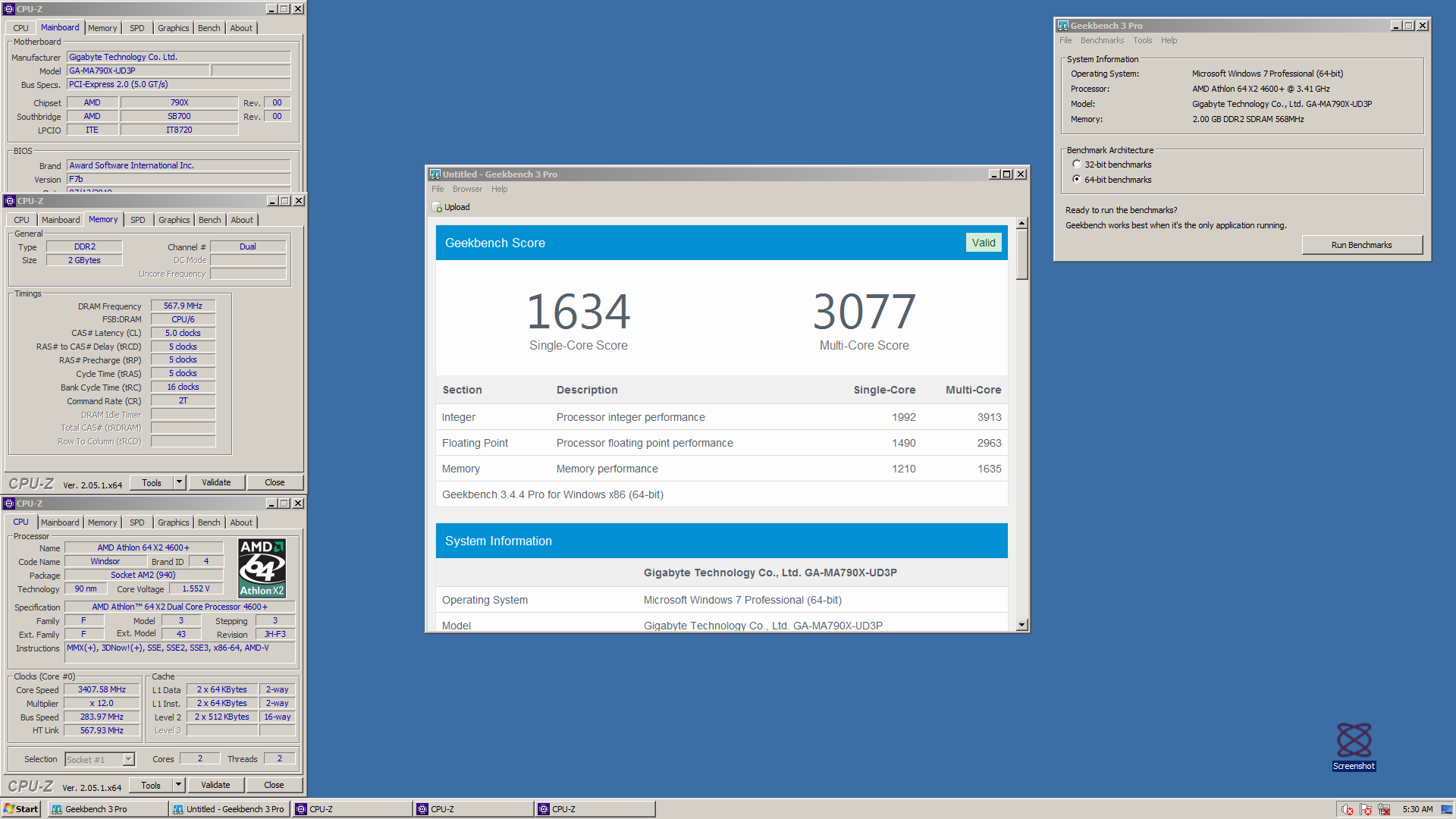
Task: Select 64-bit benchmarks option
Action: (x=1112, y=180)
